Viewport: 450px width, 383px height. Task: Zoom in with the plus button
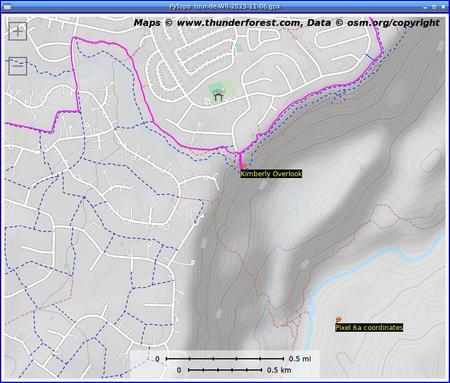tap(17, 31)
